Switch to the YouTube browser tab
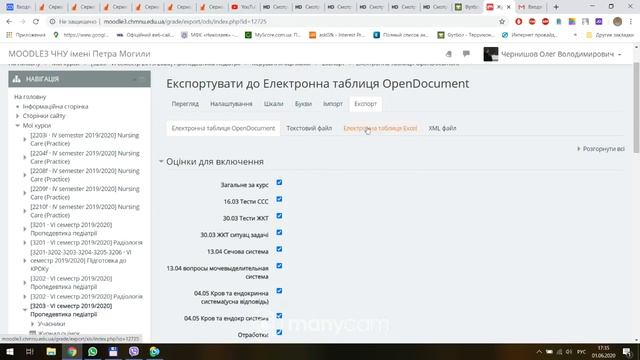Viewport: 640px width, 360px height. point(243,7)
